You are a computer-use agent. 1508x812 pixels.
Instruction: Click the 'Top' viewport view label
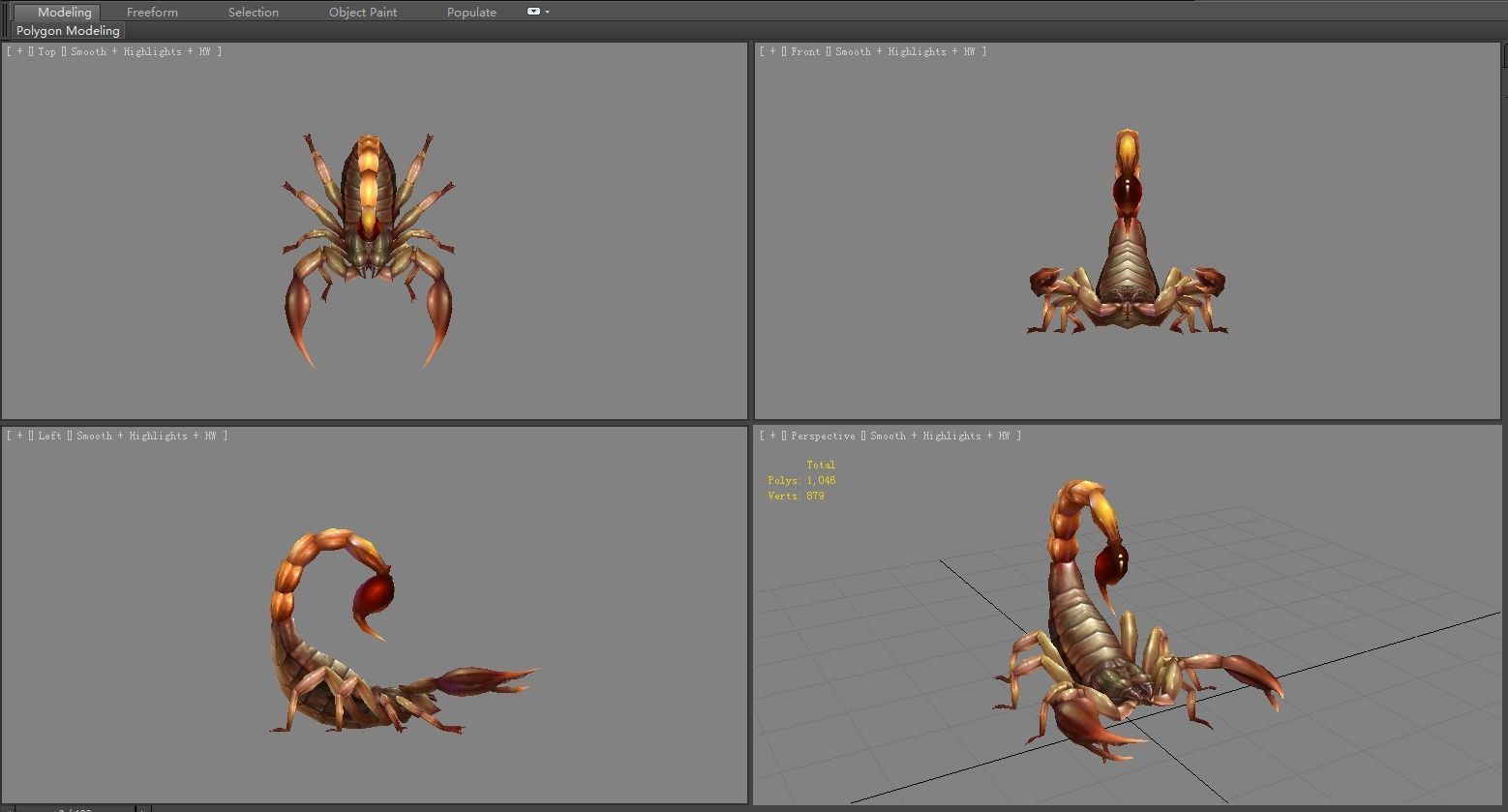(x=46, y=51)
